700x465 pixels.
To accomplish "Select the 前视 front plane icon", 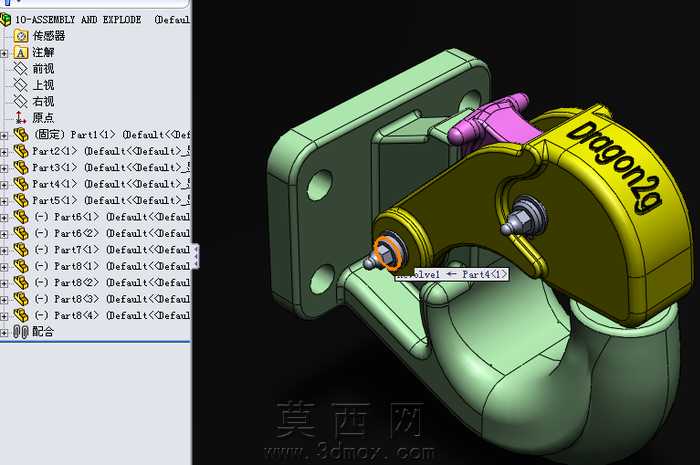I will click(x=21, y=69).
